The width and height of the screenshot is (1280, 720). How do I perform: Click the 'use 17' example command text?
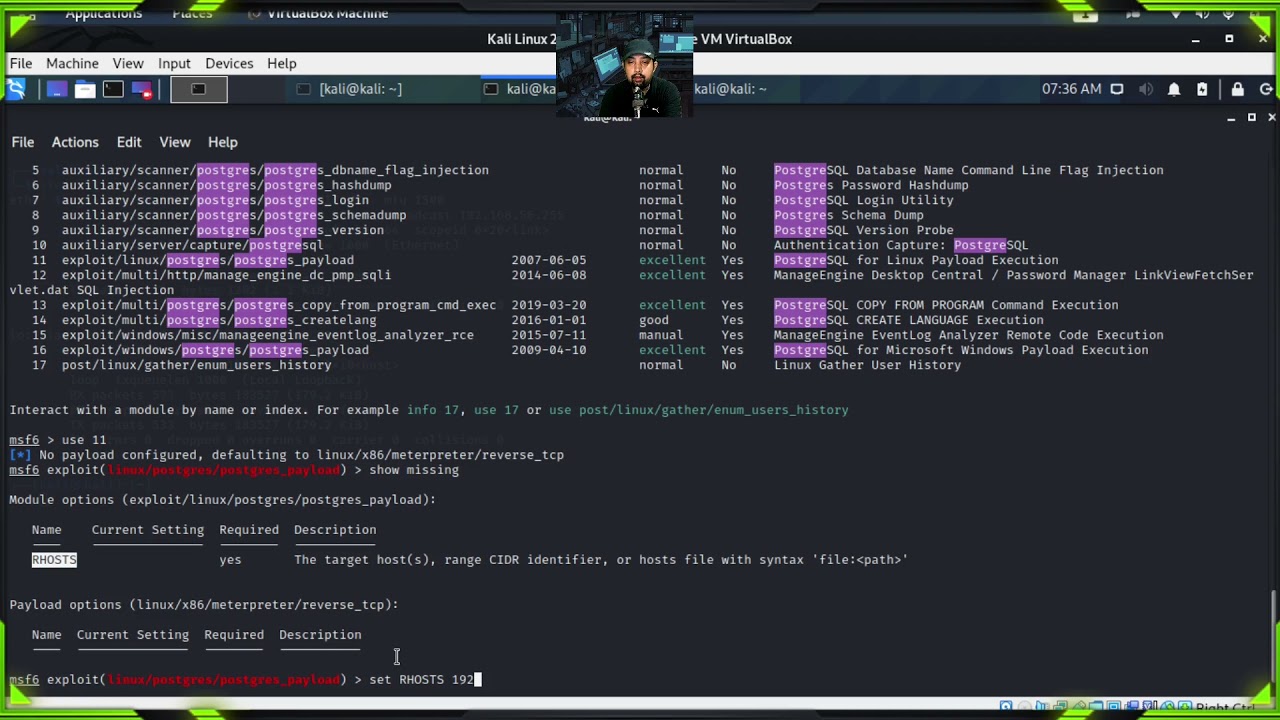point(496,410)
